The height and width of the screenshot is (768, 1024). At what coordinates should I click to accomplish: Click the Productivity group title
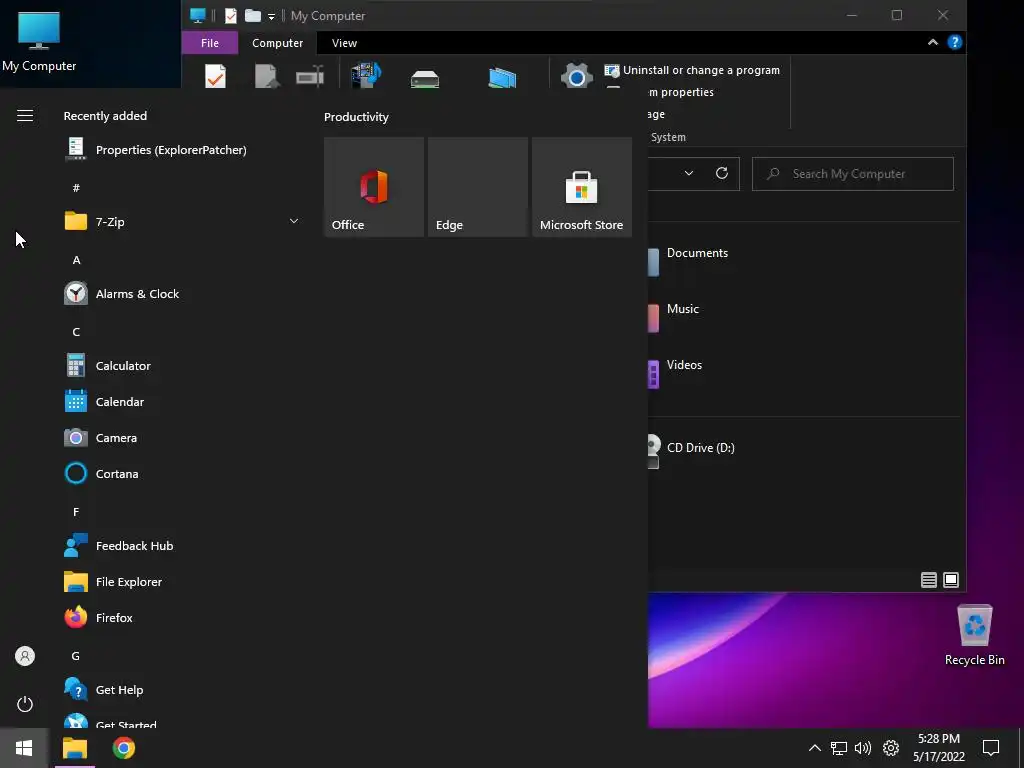click(356, 117)
